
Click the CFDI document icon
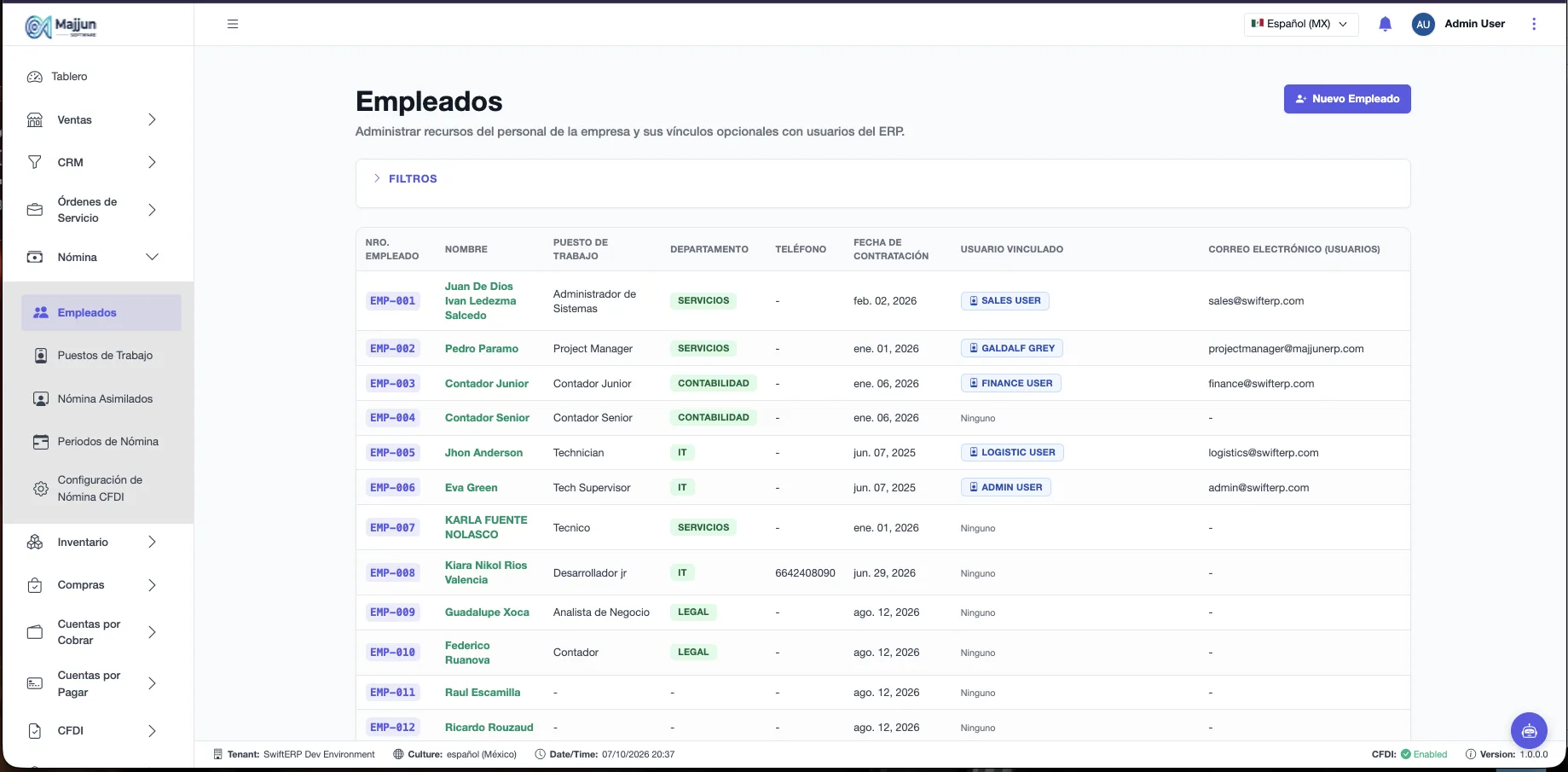tap(35, 731)
